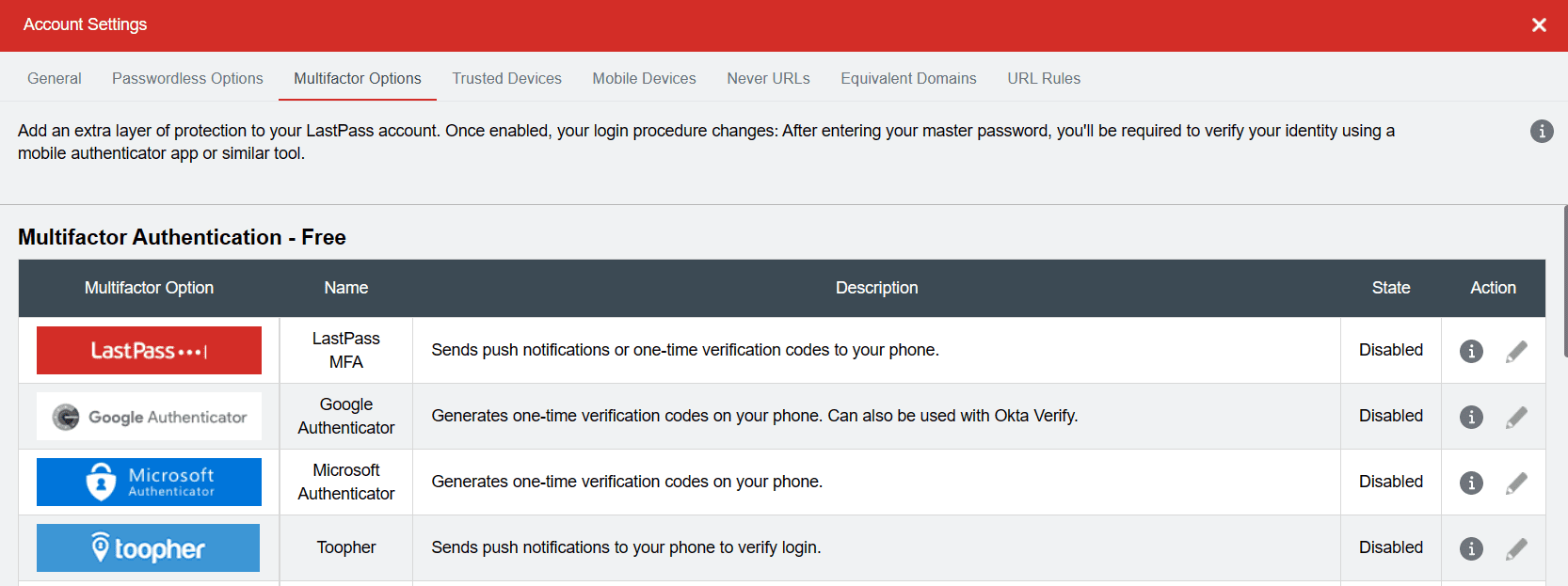Switch to the Never URLs tab
1568x586 pixels.
click(768, 78)
